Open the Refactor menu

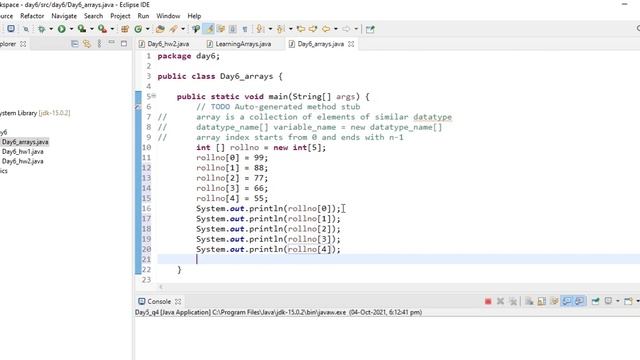click(x=32, y=16)
